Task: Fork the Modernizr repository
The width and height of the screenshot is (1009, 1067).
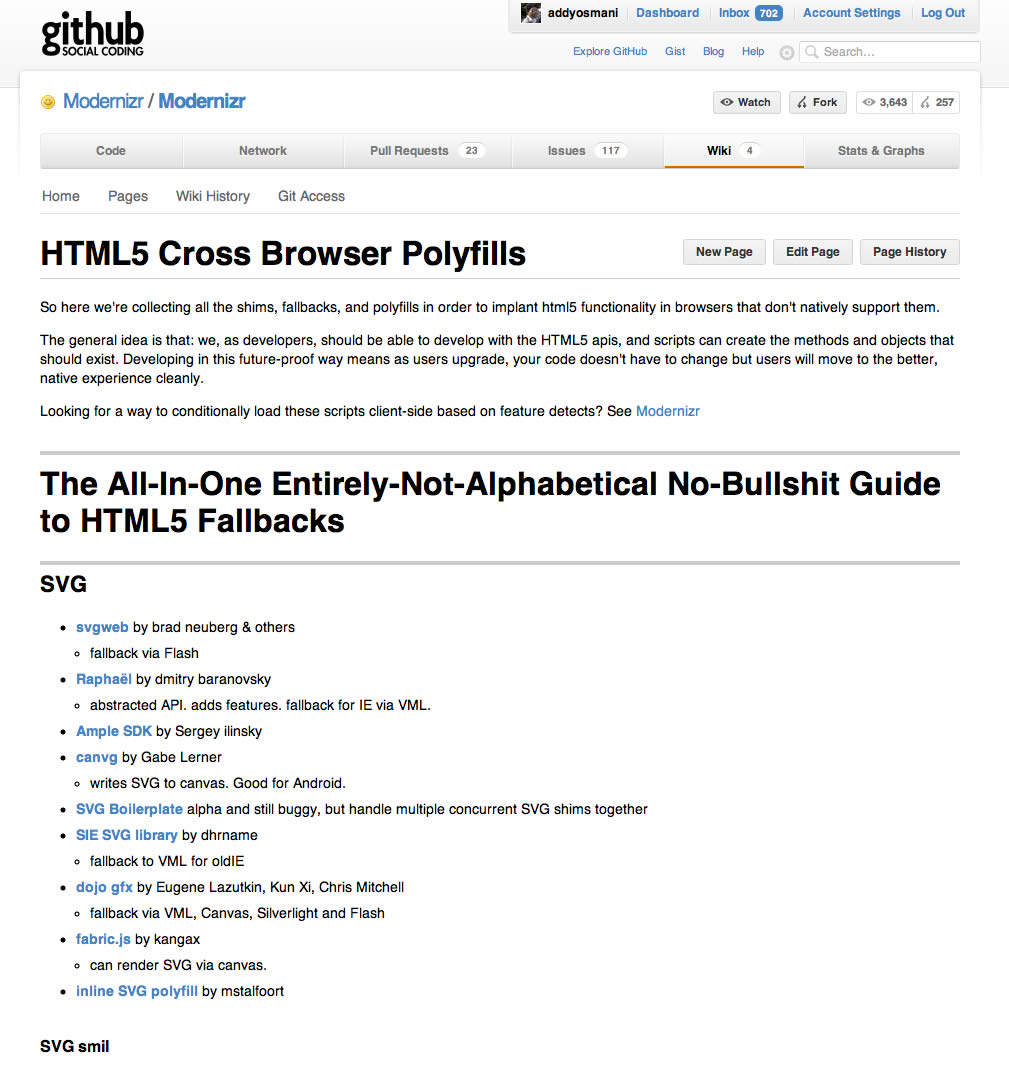Action: click(817, 102)
